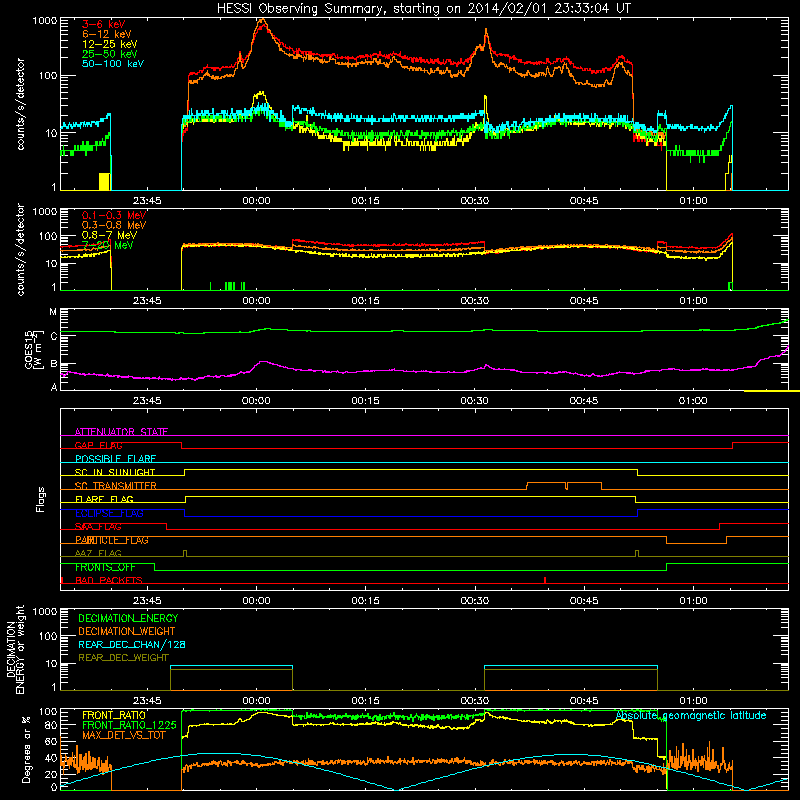Screen dimensions: 800x800
Task: Choose the POSSIBLE_FLARE flag label
Action: tap(115, 459)
